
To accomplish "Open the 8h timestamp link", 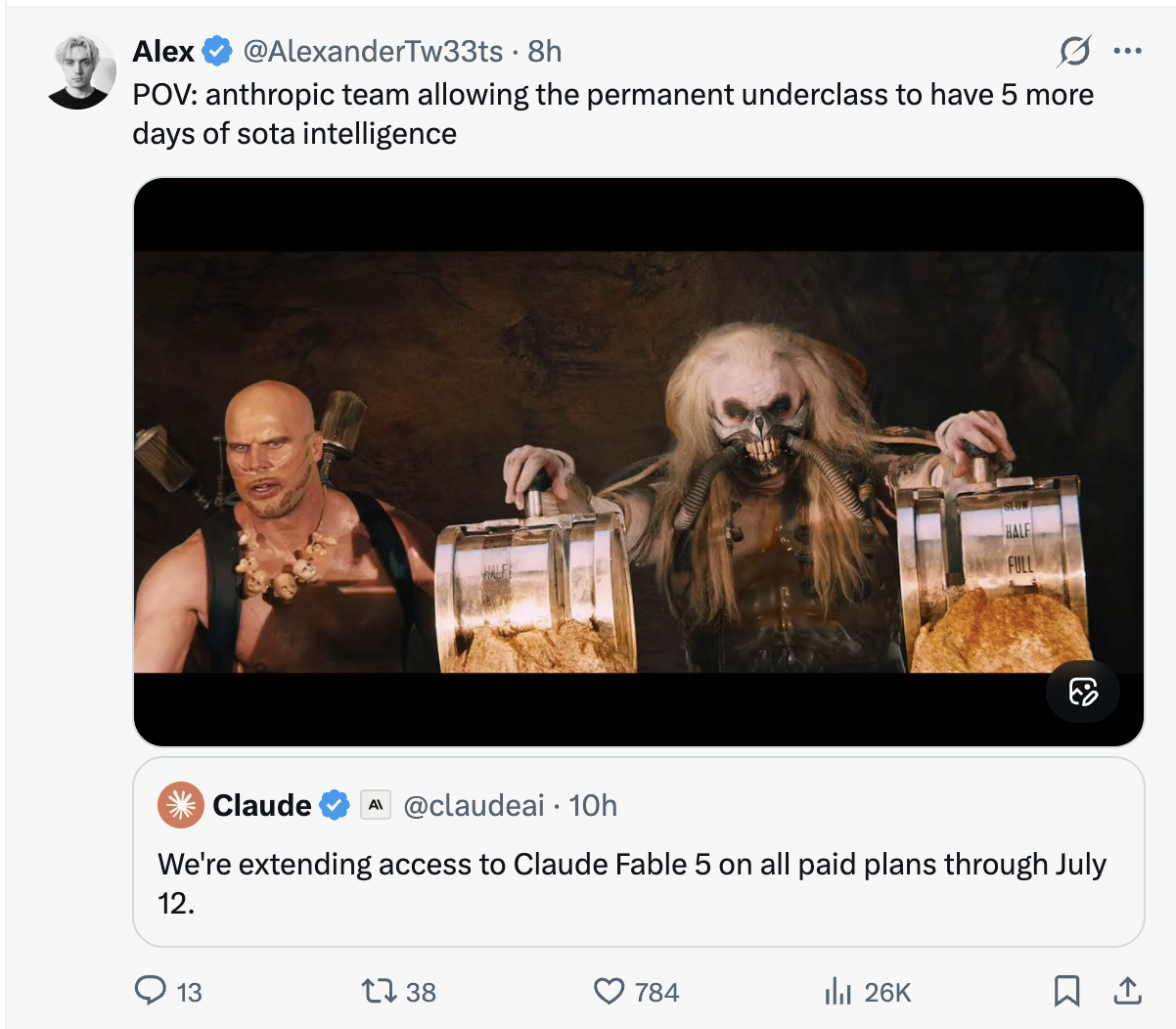I will tap(544, 51).
